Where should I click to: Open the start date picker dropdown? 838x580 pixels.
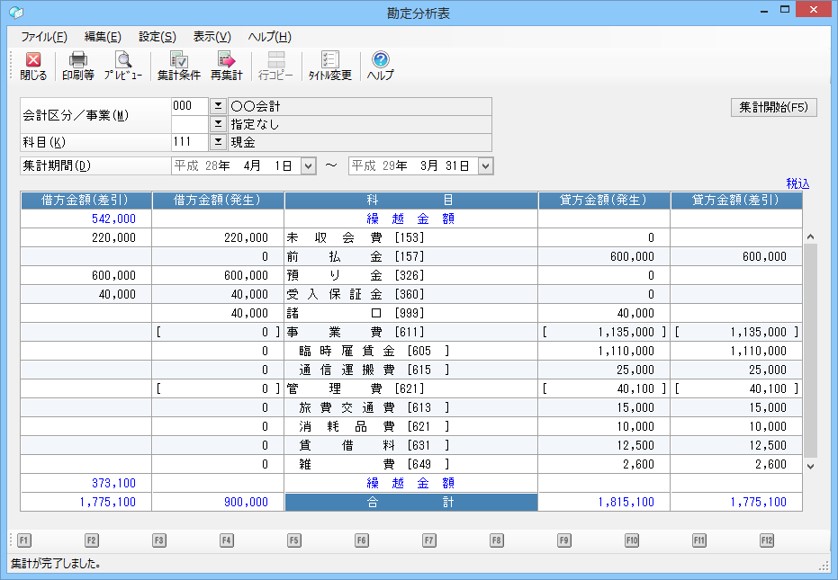click(308, 165)
